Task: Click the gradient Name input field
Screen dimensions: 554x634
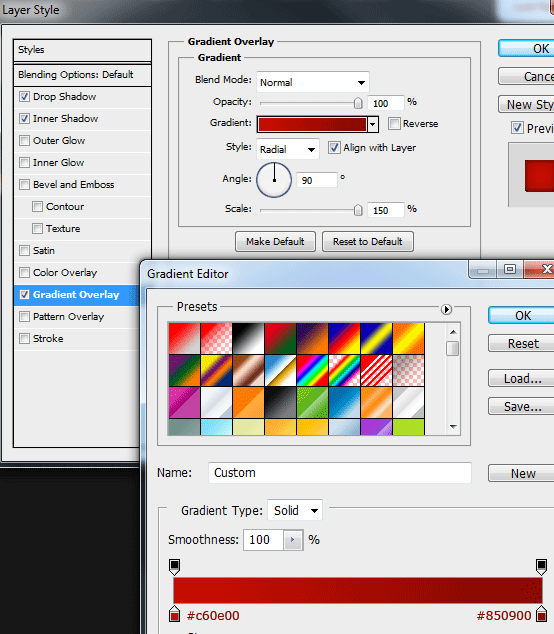Action: coord(340,473)
